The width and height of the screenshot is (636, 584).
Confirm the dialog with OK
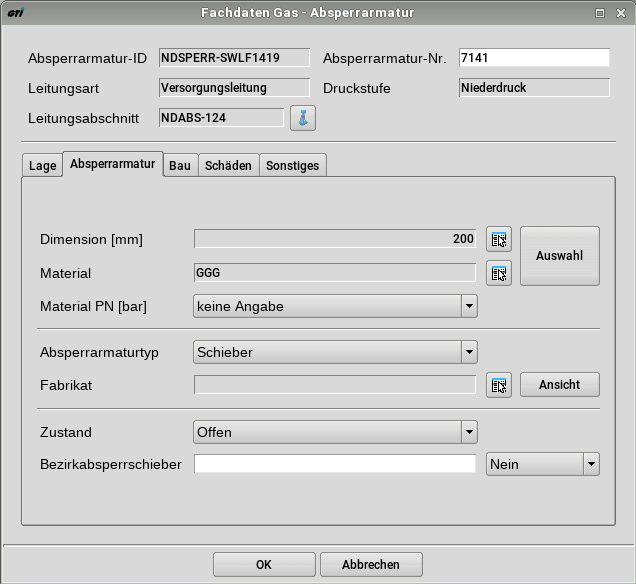point(264,564)
